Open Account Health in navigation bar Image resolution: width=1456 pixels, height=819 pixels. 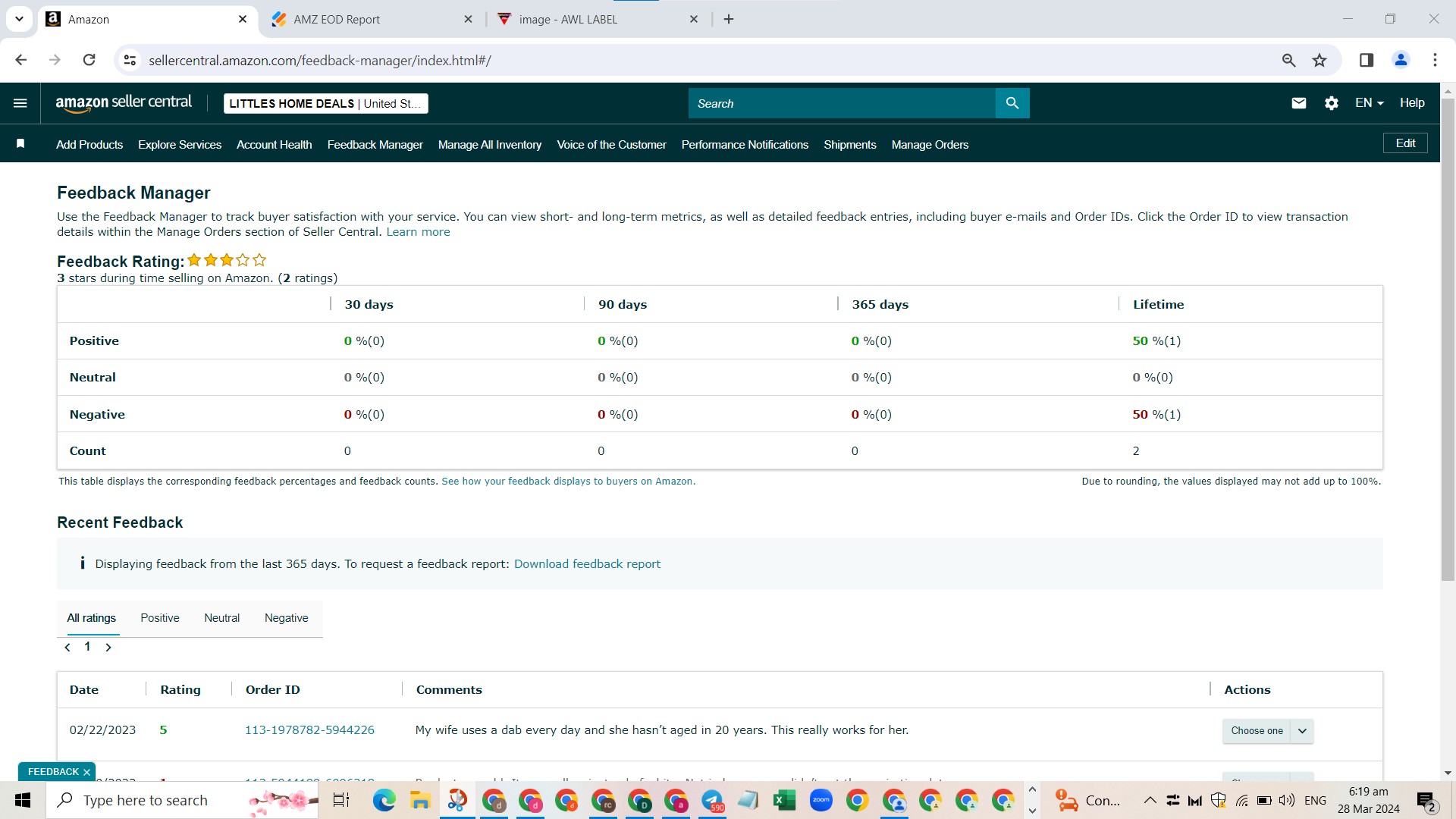click(x=275, y=145)
